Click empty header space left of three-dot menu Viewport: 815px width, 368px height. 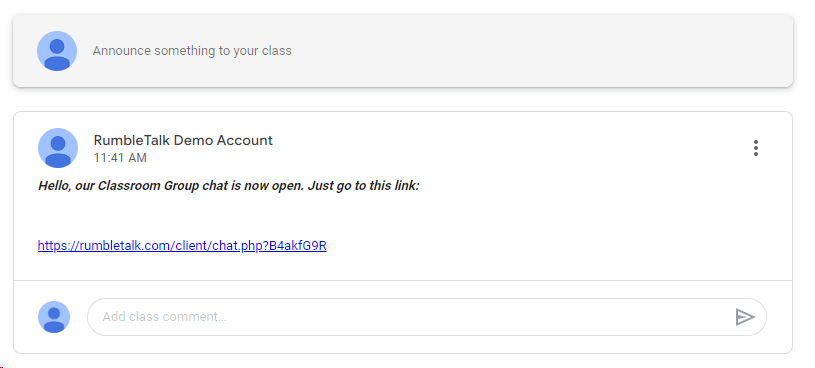509,148
